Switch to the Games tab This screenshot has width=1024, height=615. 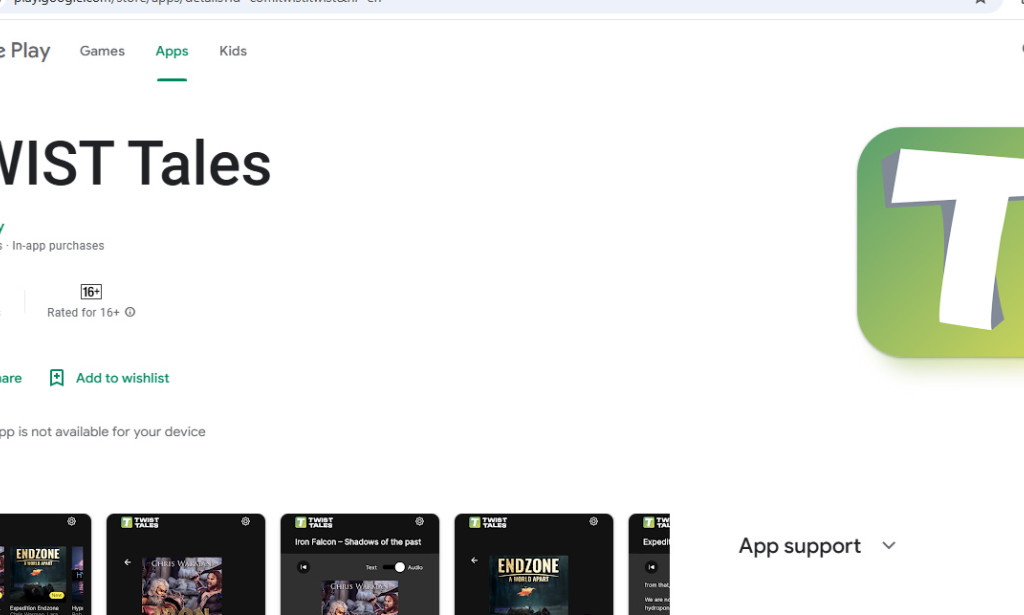click(x=101, y=51)
